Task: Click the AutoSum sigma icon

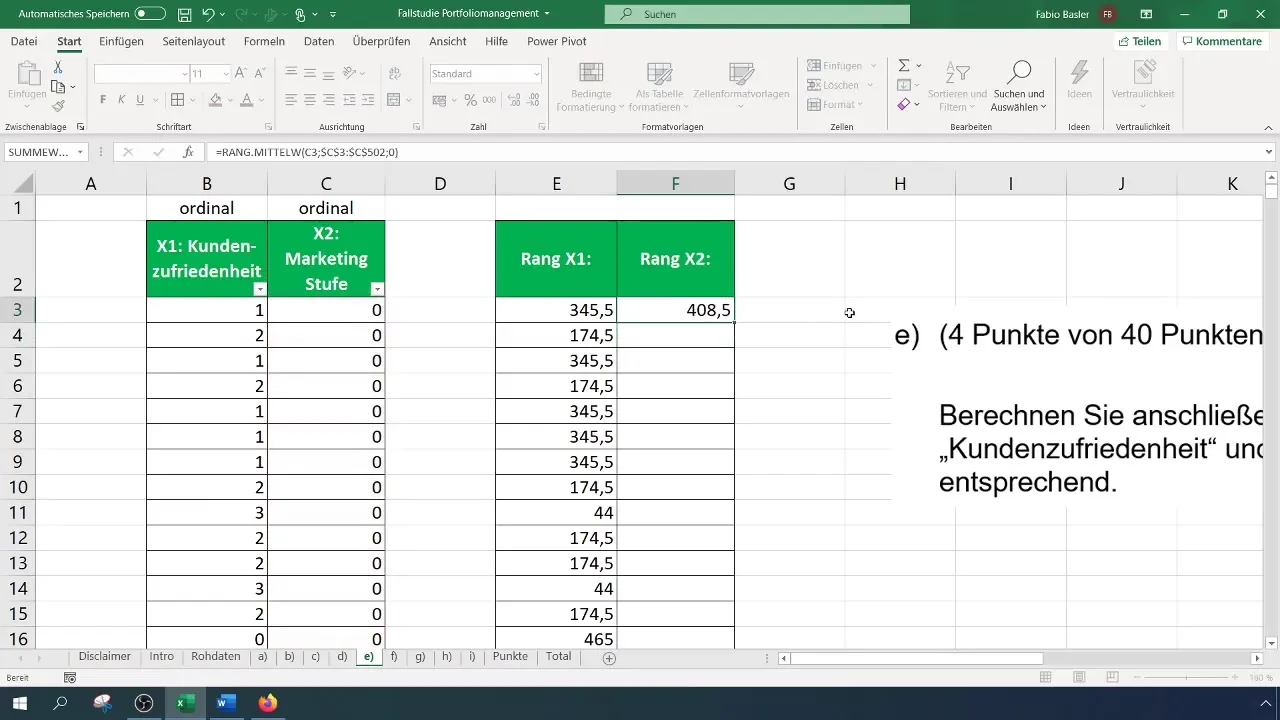Action: tap(903, 66)
